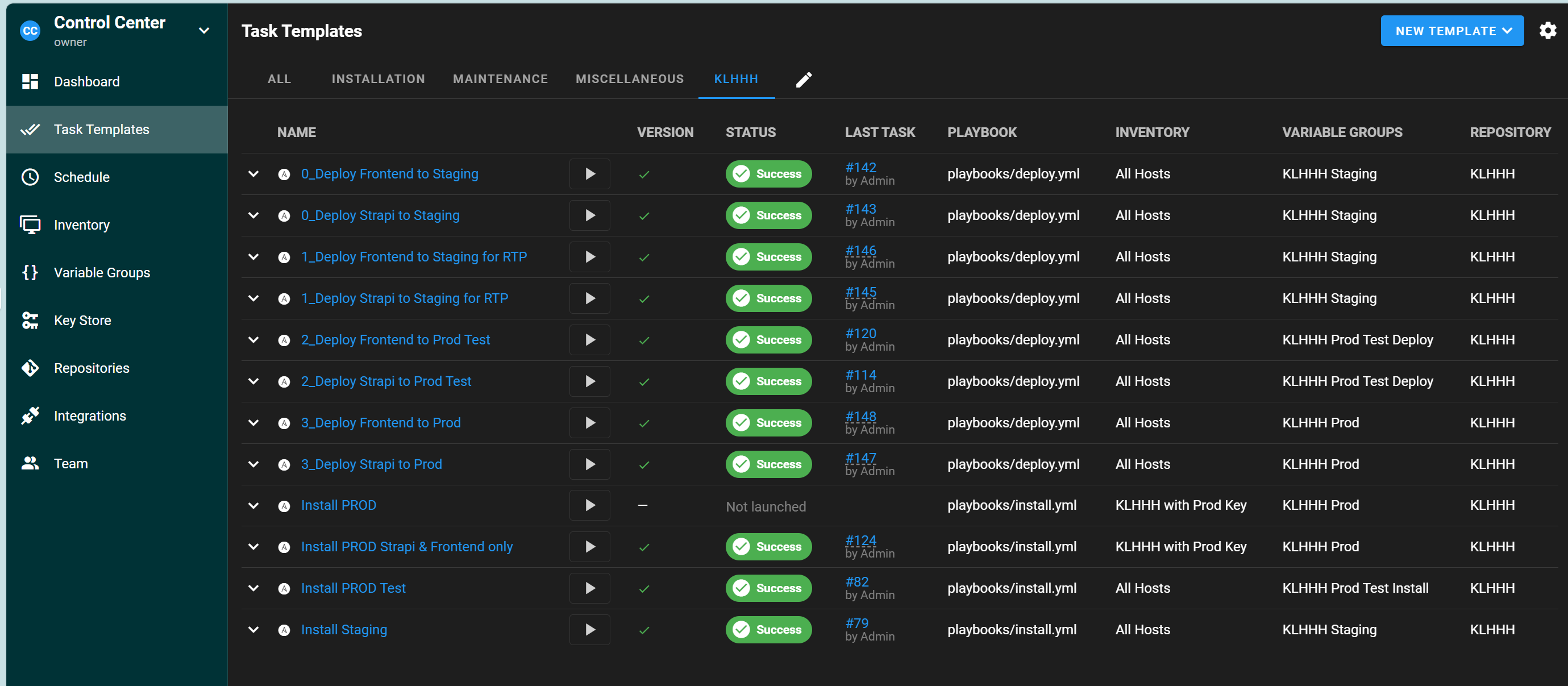This screenshot has width=1568, height=686.
Task: Expand row 2_Deploy Frontend to Prod Test
Action: pos(254,340)
